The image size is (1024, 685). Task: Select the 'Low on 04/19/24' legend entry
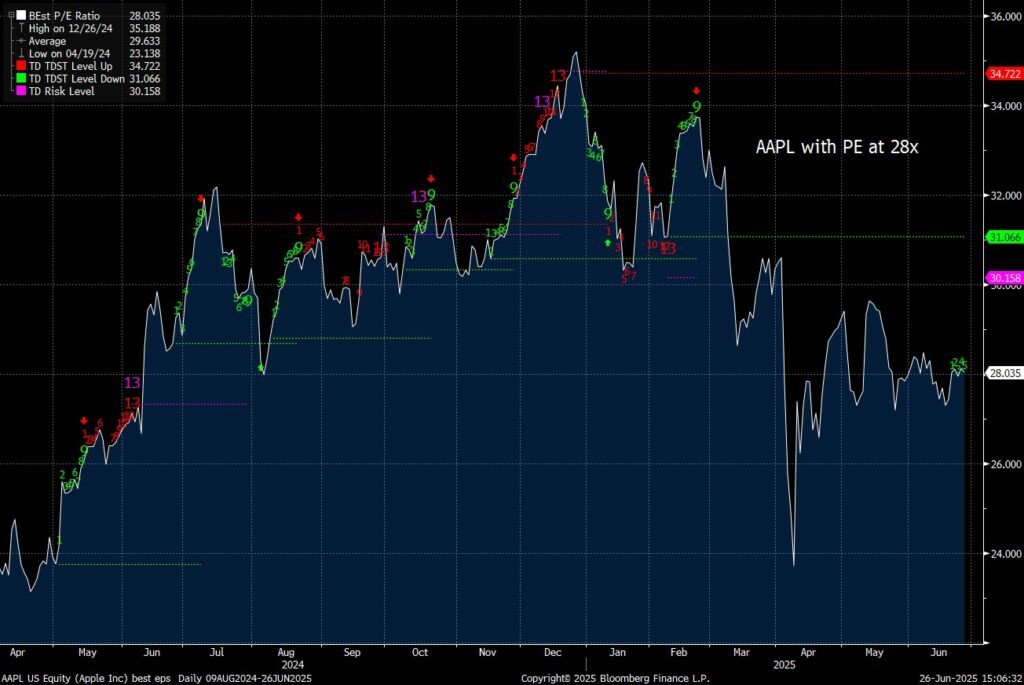click(69, 54)
